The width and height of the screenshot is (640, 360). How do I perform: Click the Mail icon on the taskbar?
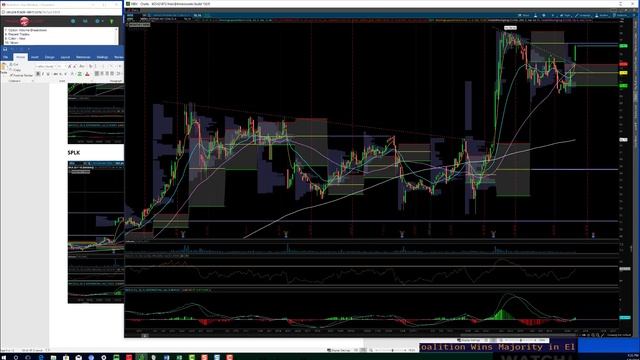click(x=78, y=357)
